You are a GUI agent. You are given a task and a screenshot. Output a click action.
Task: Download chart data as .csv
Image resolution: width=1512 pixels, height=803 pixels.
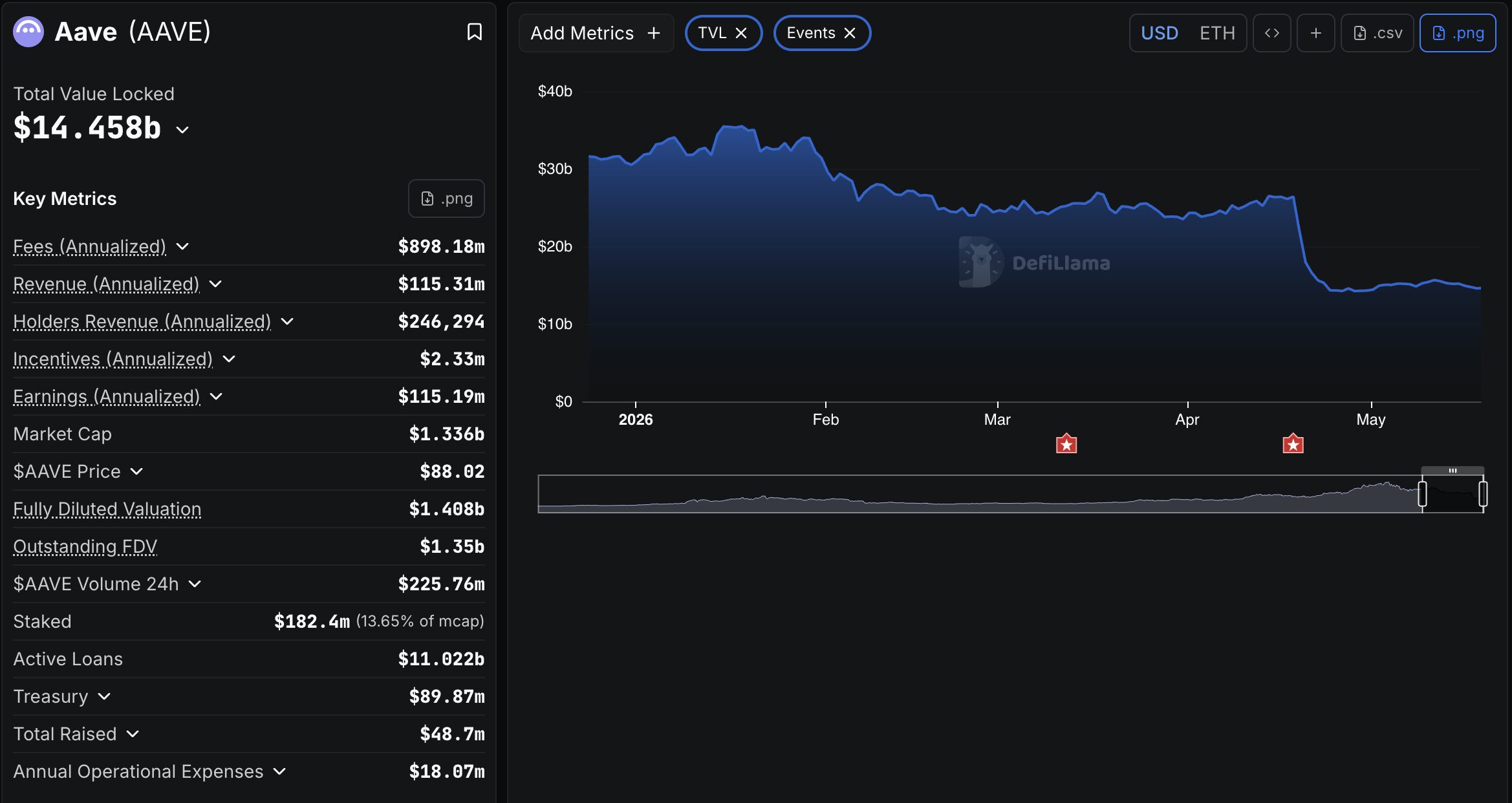point(1377,33)
